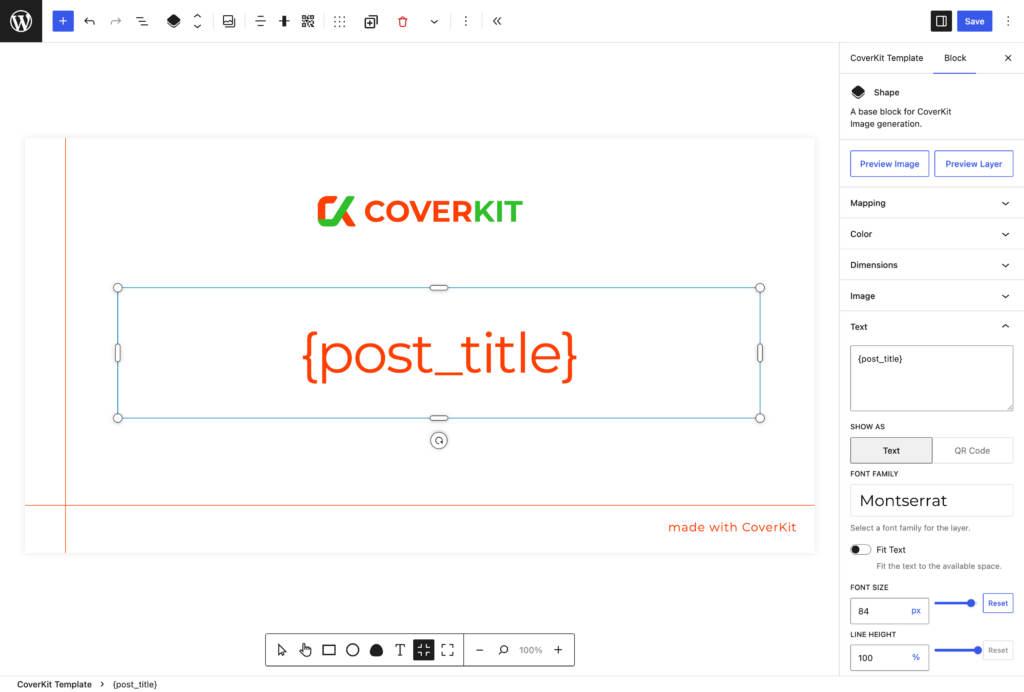The height and width of the screenshot is (692, 1024).
Task: Close the settings sidebar
Action: coord(1008,58)
